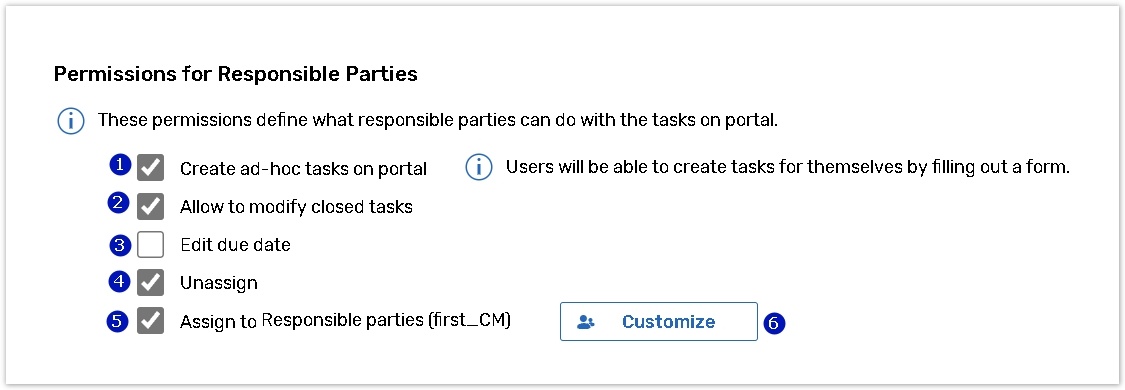Click the info icon beside permissions description

pyautogui.click(x=70, y=121)
